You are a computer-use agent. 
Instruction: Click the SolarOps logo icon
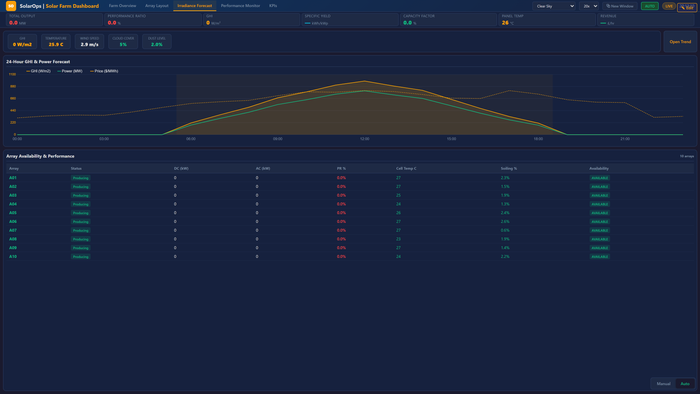(11, 6)
